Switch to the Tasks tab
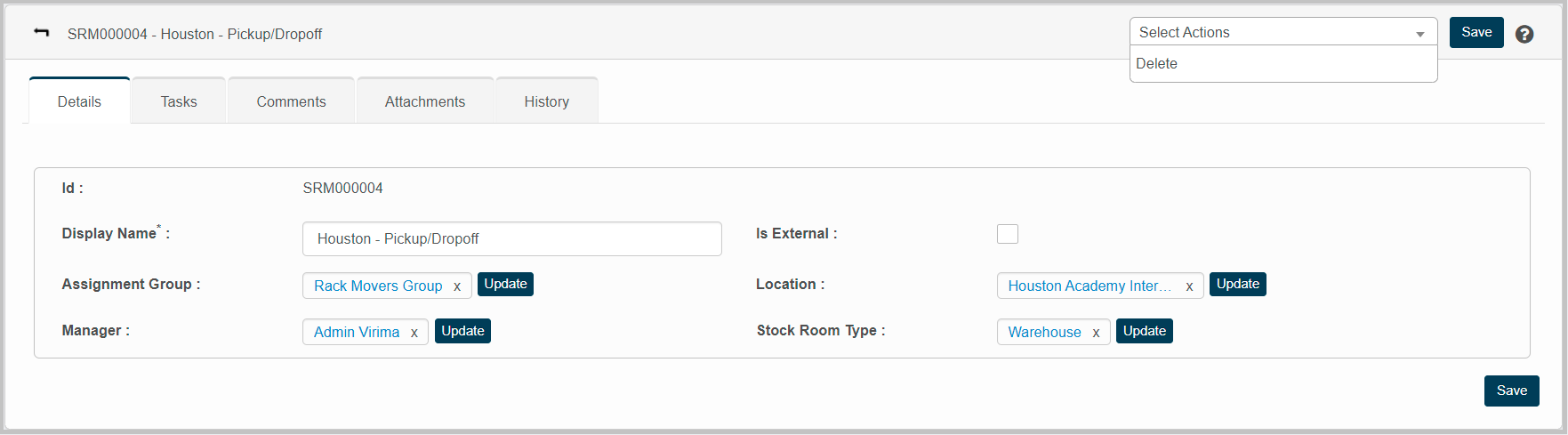The height and width of the screenshot is (435, 1568). click(x=179, y=101)
